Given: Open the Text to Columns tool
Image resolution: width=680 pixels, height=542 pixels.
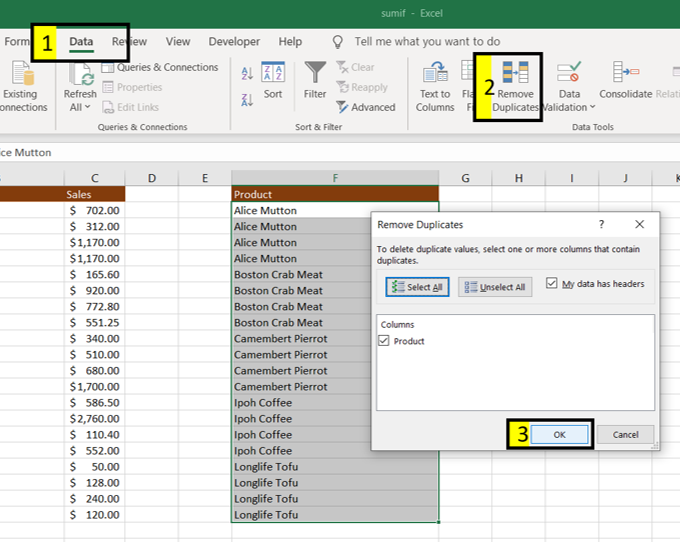Looking at the screenshot, I should point(435,86).
